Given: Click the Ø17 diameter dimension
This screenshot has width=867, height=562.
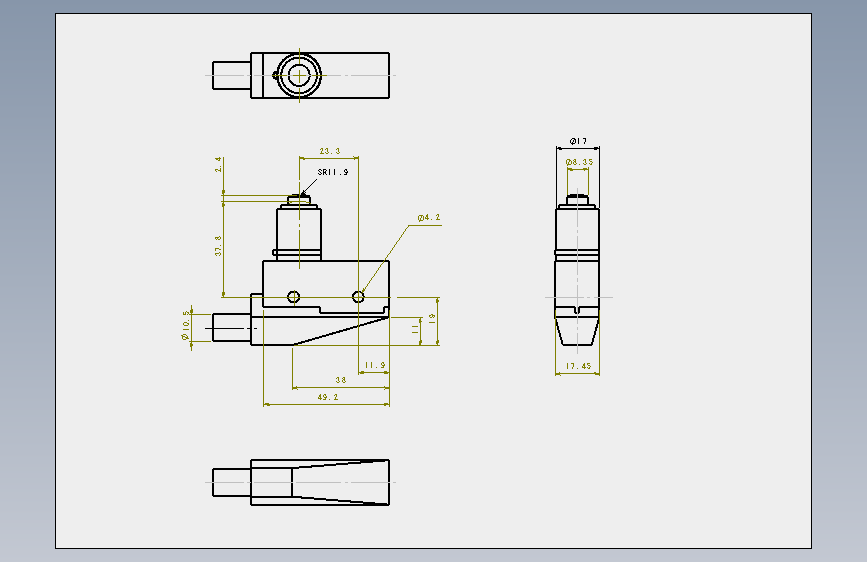Looking at the screenshot, I should [578, 141].
